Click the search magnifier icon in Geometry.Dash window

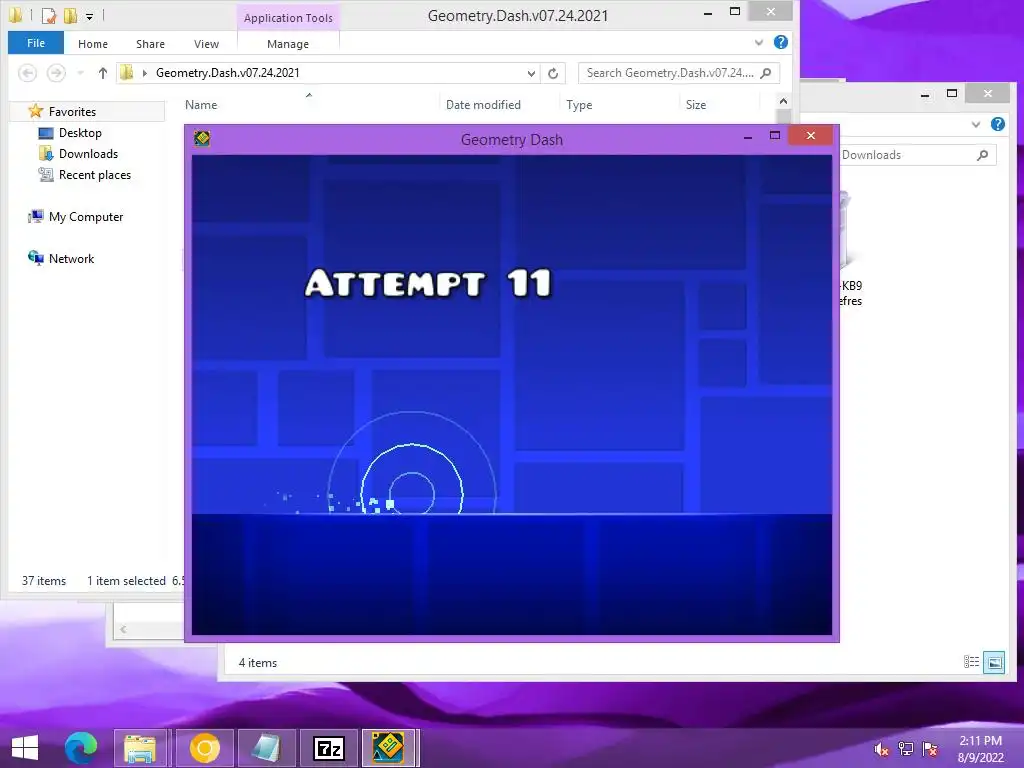[766, 73]
